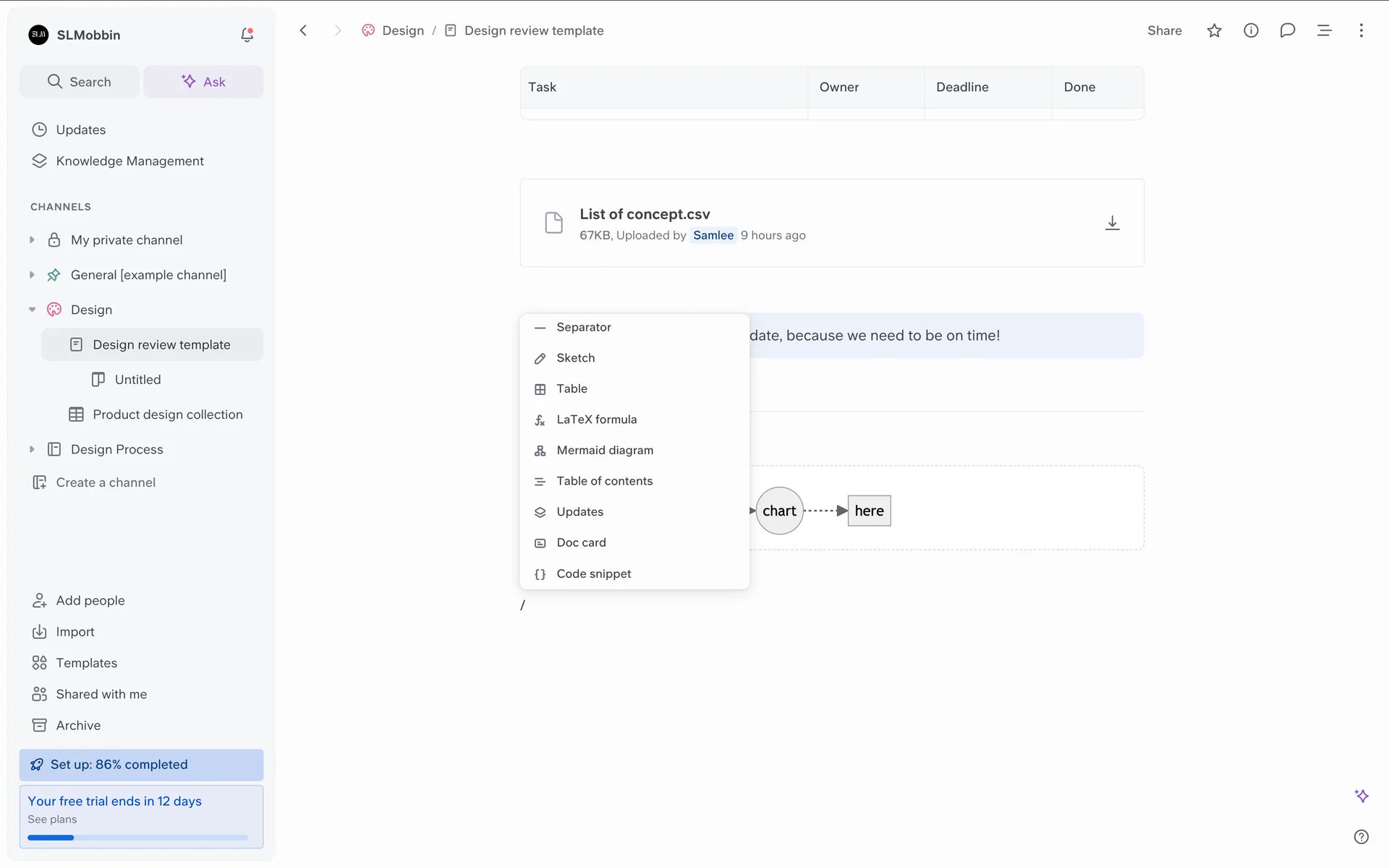This screenshot has width=1389, height=868.
Task: Open the help question mark icon
Action: pos(1361,836)
